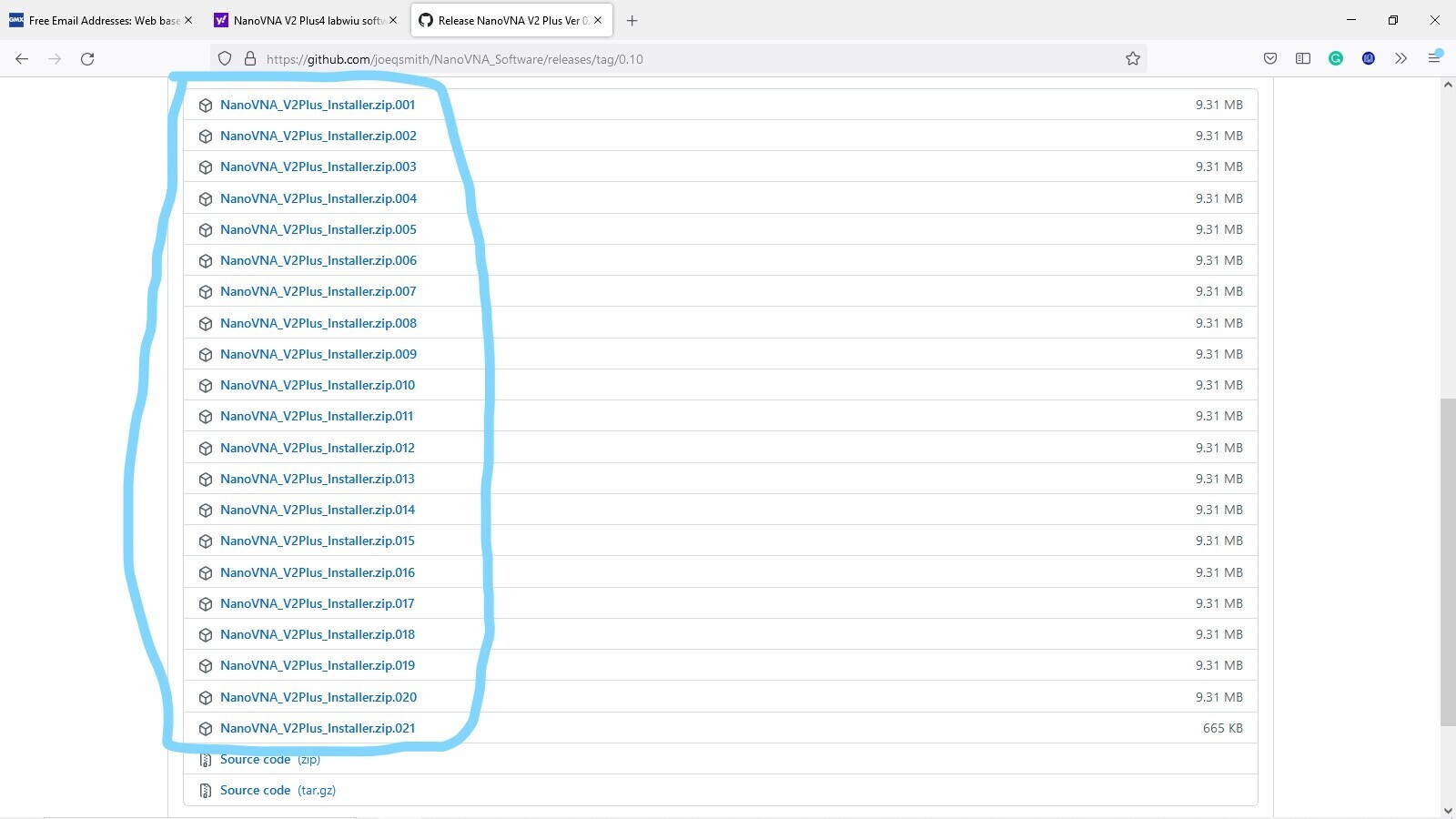This screenshot has height=819, width=1456.
Task: Open the Pocket save icon
Action: click(x=1270, y=59)
